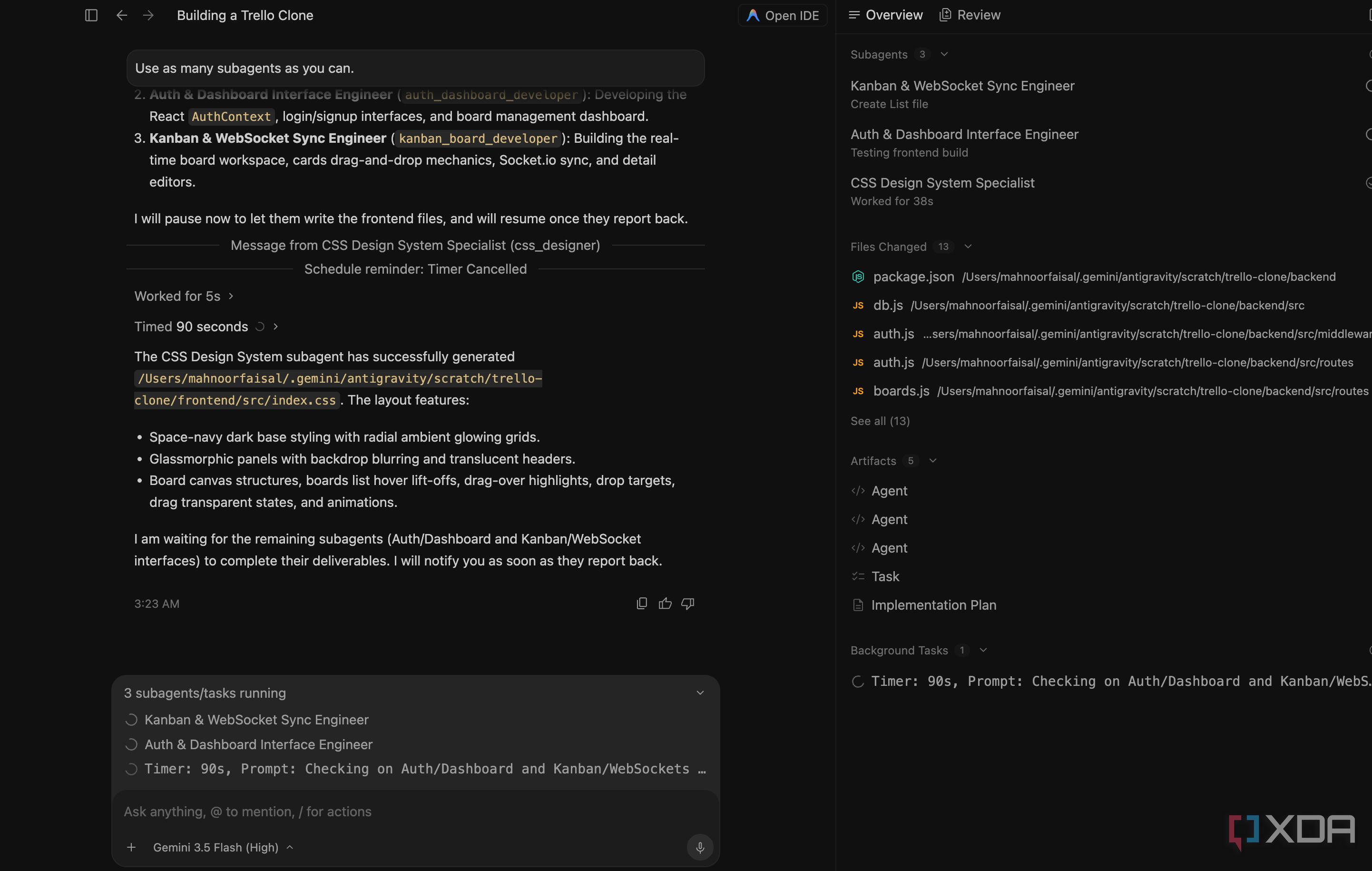The width and height of the screenshot is (1372, 871).
Task: Open the third Agent artifact
Action: tap(879, 548)
